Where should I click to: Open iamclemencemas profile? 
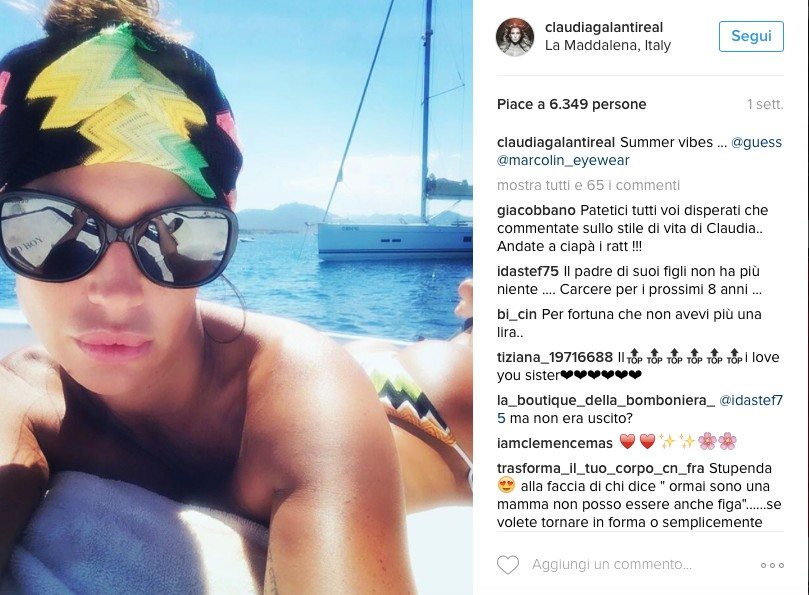tap(555, 443)
